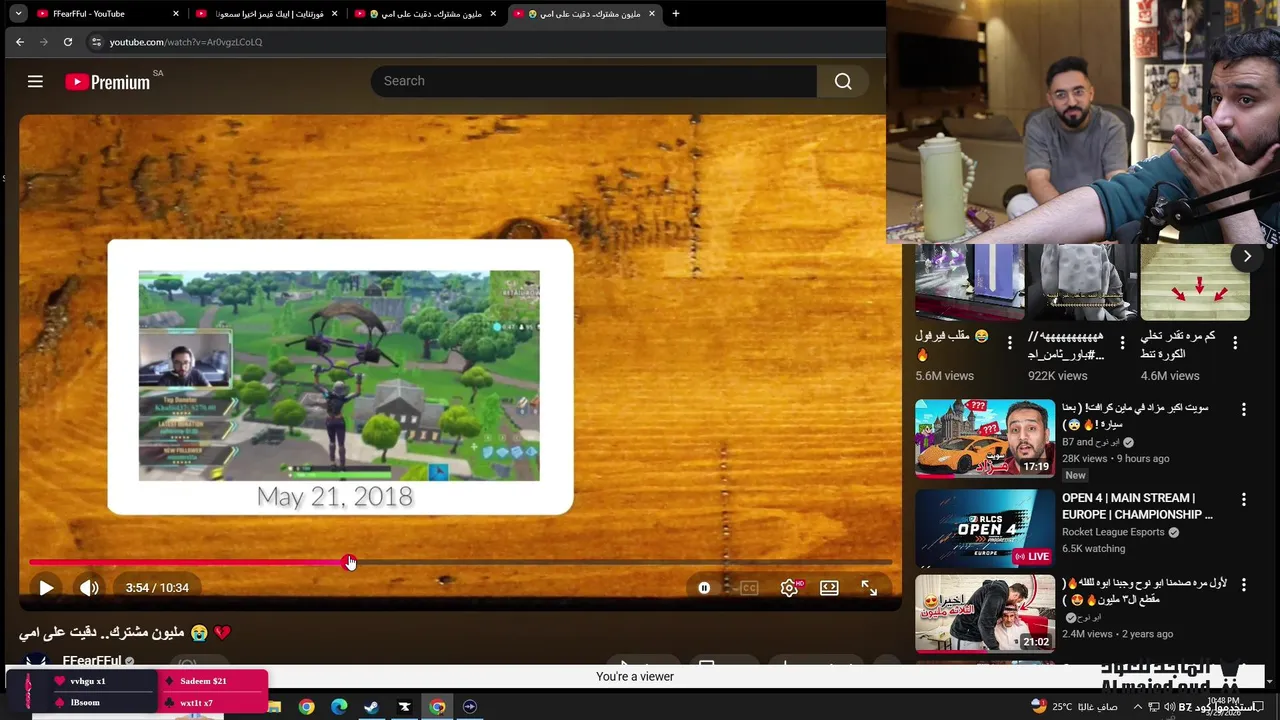Screen dimensions: 1280x720
Task: Open 'OPEN 4 | MAIN STREAM | EUROPE' title
Action: [1137, 506]
